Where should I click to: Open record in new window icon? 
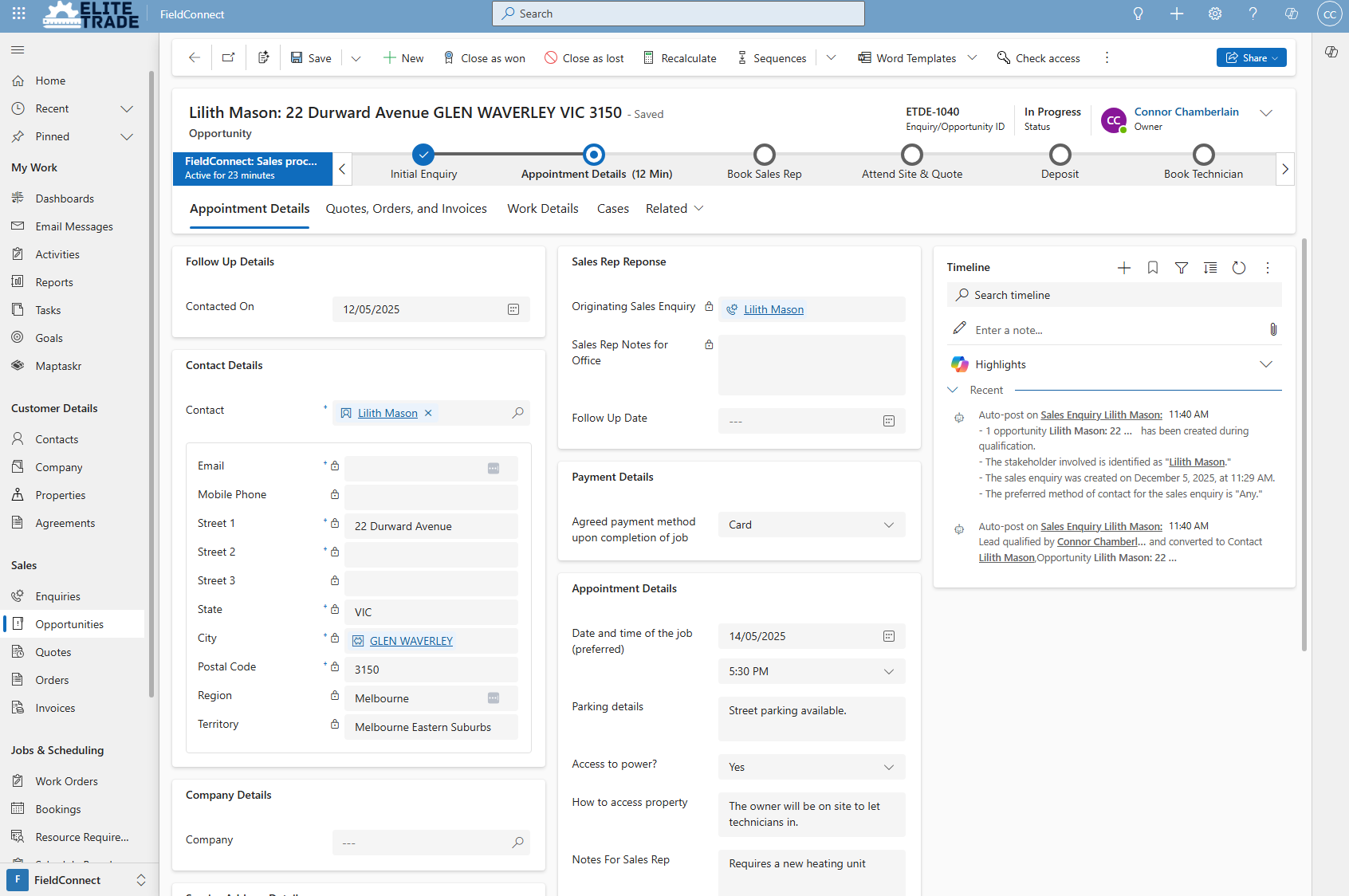(x=229, y=57)
